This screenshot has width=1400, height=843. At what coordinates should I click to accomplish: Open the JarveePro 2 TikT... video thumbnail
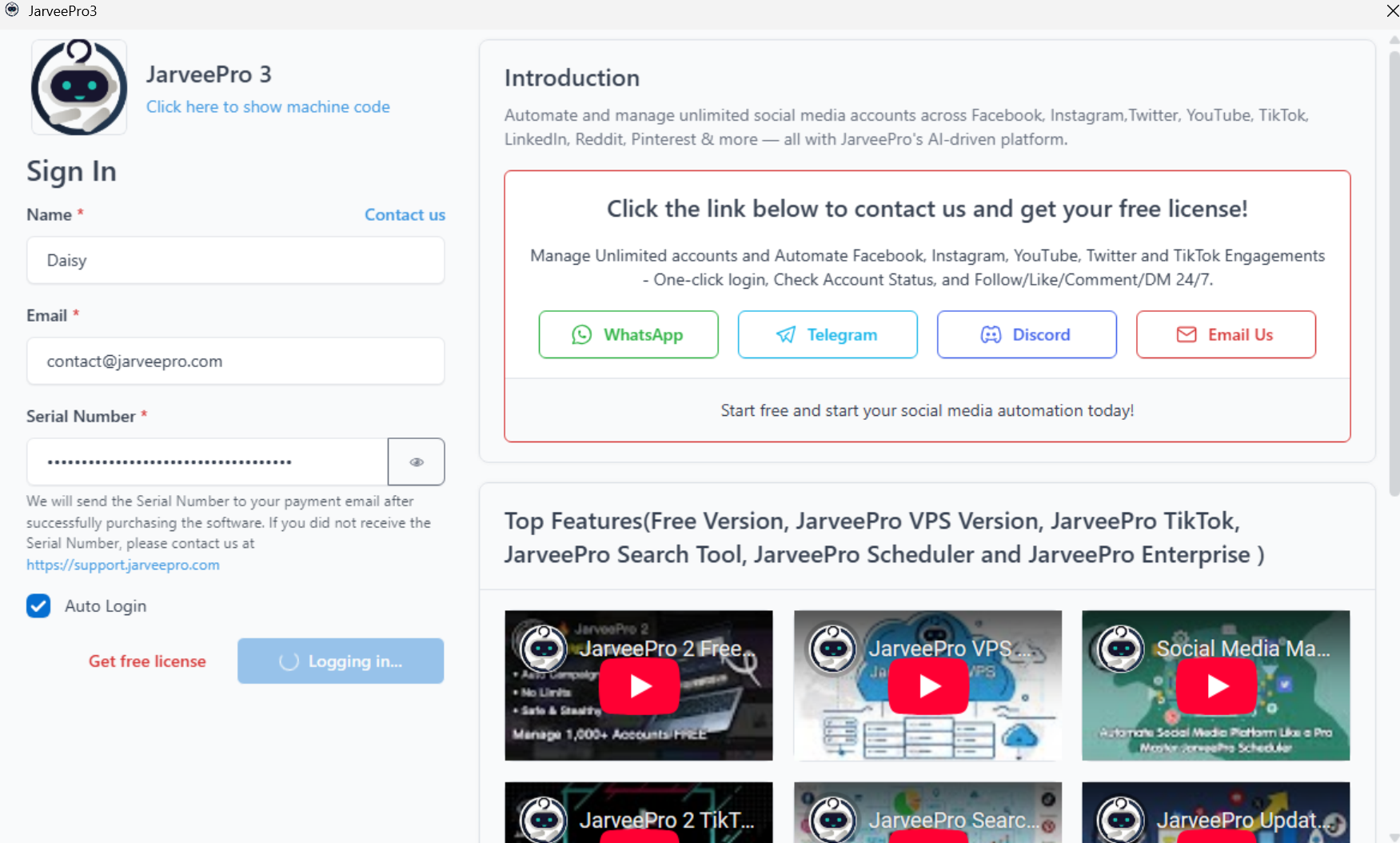639,814
